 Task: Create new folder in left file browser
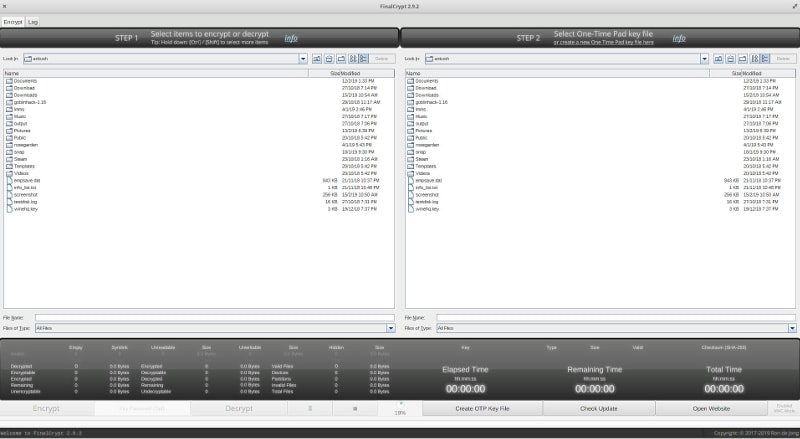(341, 59)
